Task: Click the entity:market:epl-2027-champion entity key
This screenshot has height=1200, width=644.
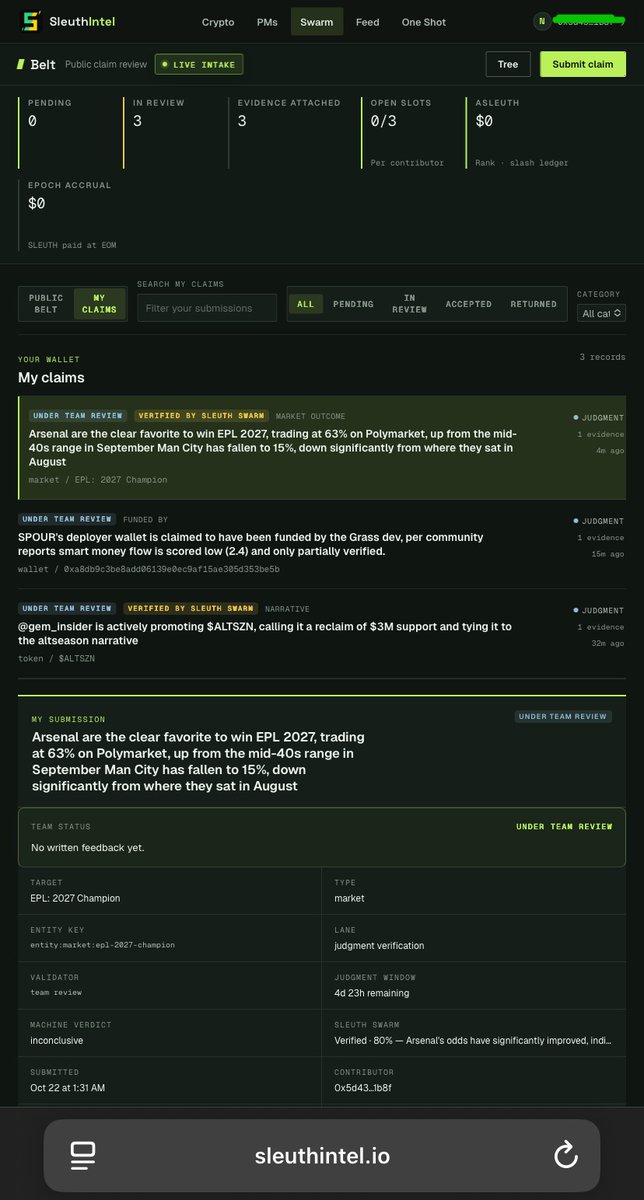Action: 103,945
